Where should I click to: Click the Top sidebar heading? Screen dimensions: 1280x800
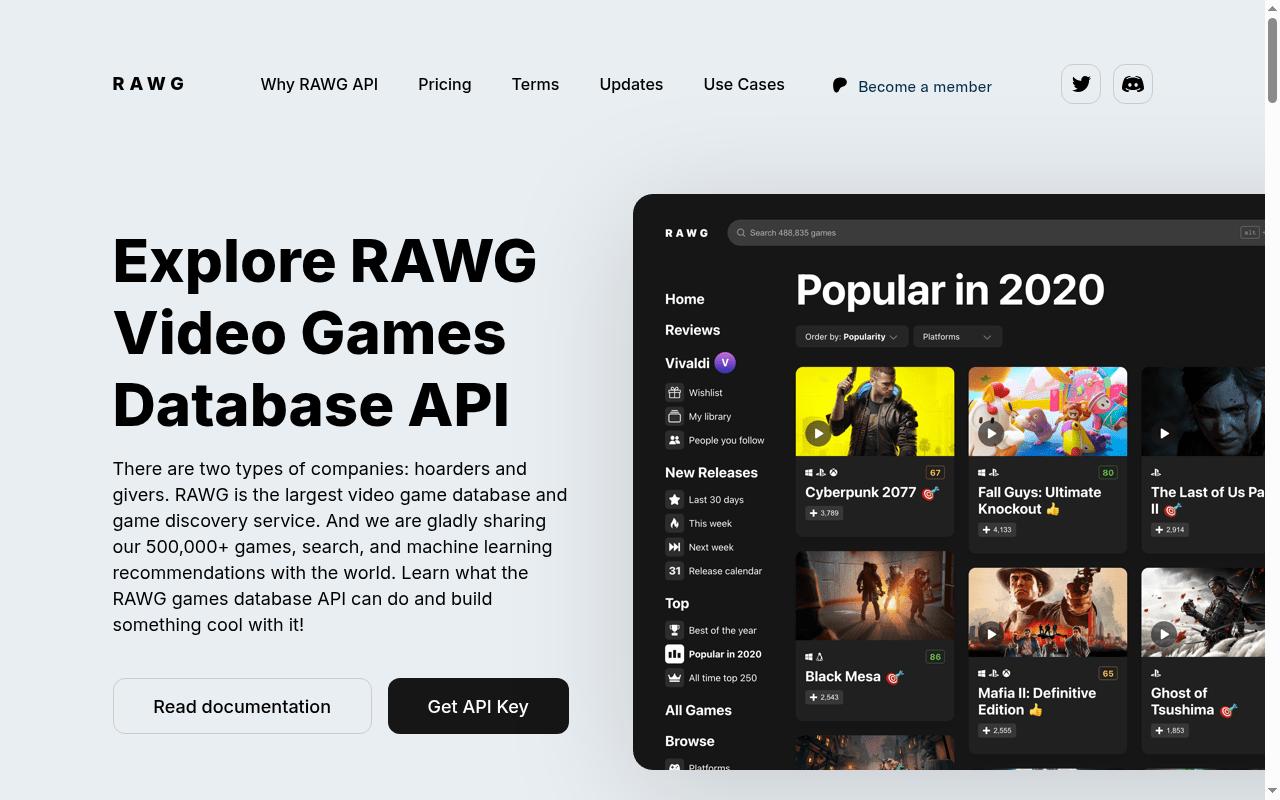click(677, 604)
